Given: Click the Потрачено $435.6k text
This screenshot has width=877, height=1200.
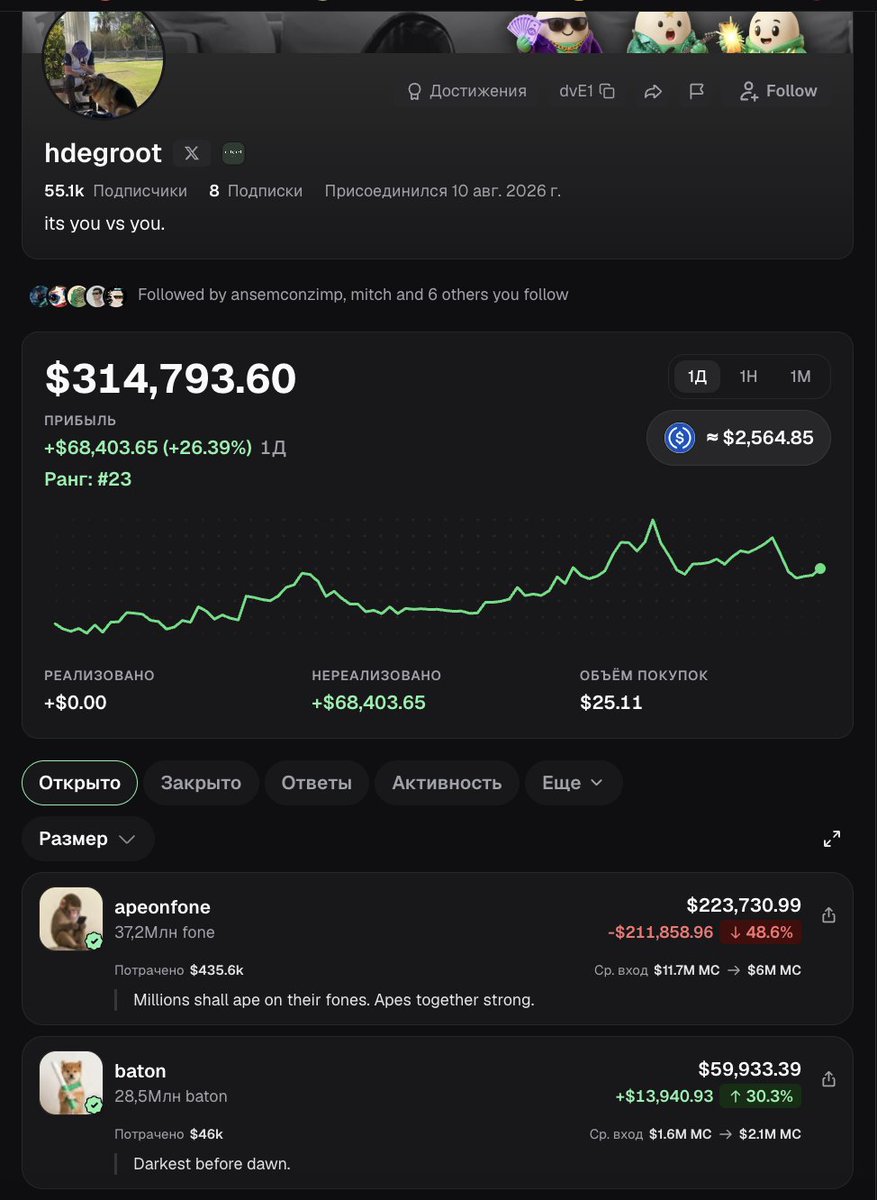Looking at the screenshot, I should 179,970.
